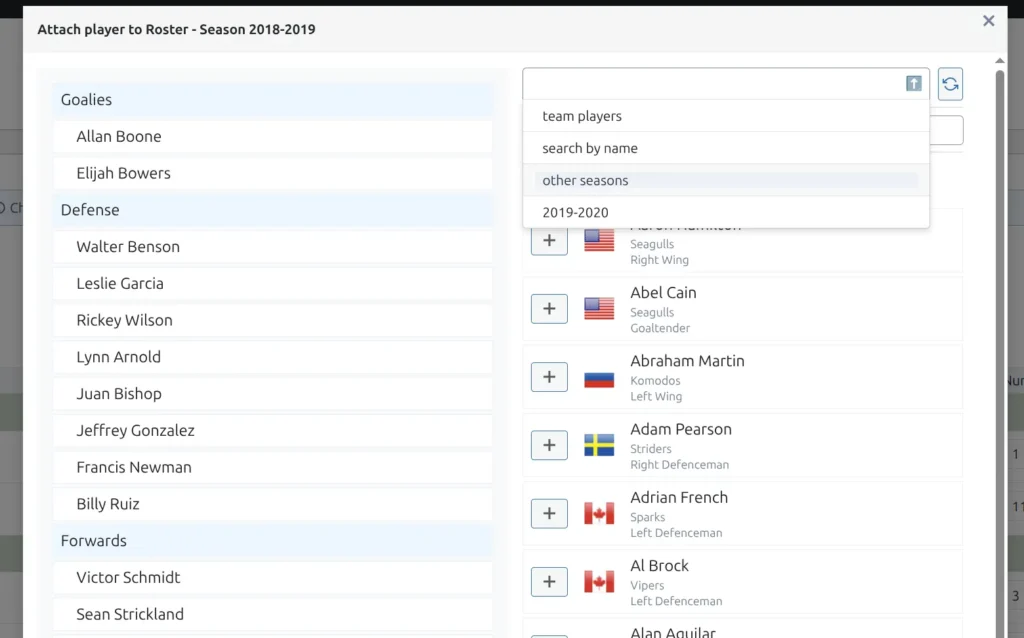Click the Canadian flag next to Al Brock

[x=599, y=581]
